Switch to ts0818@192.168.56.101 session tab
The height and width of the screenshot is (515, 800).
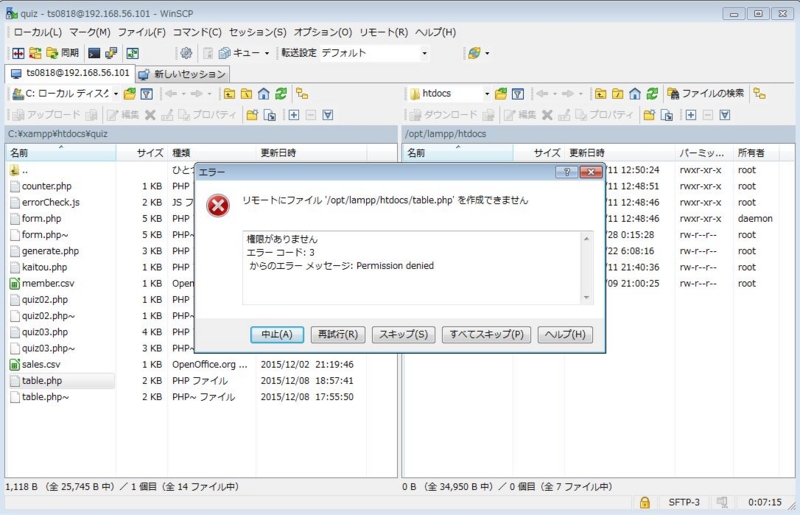[70, 73]
